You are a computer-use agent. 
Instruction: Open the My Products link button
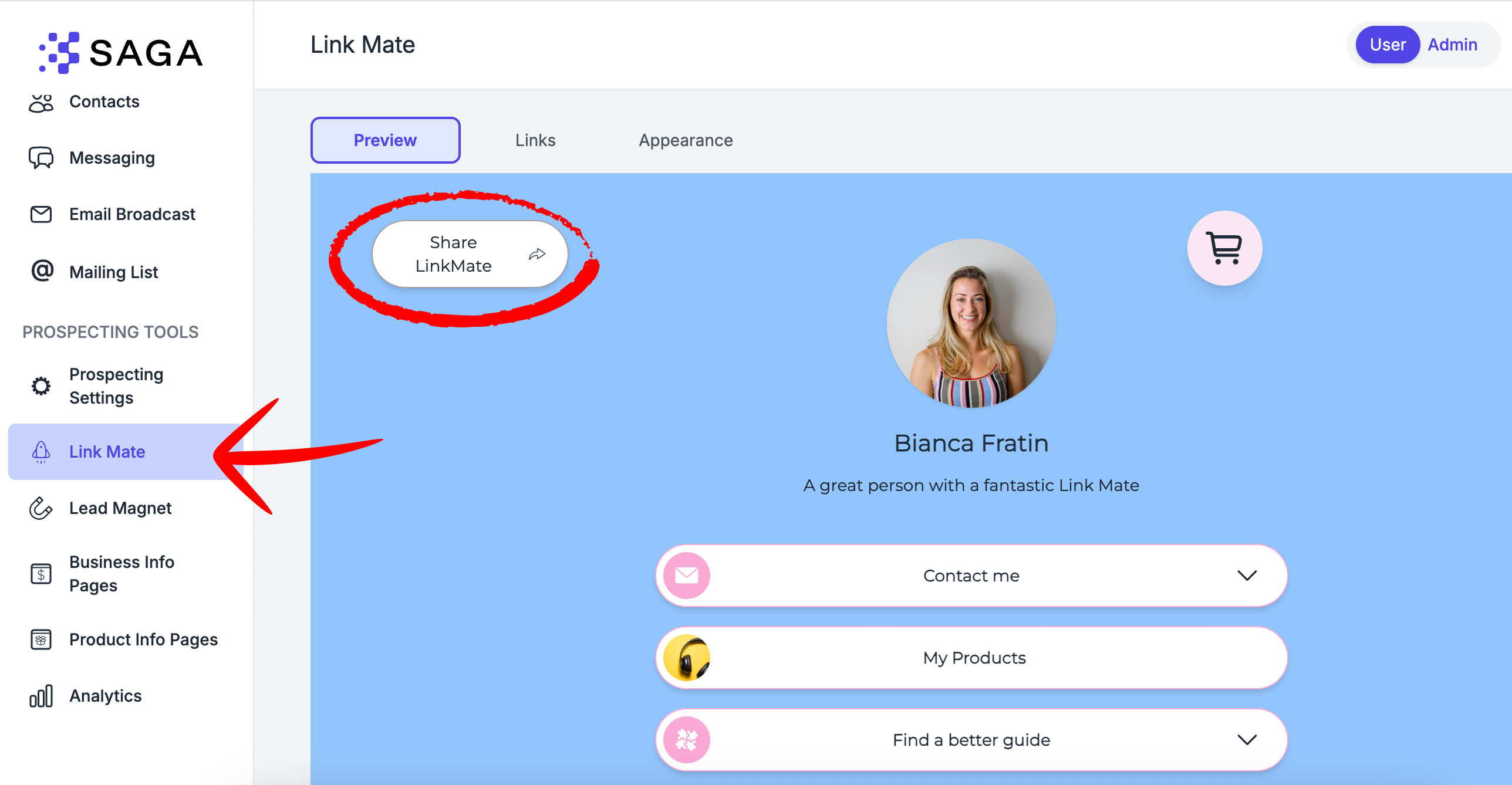coord(971,658)
